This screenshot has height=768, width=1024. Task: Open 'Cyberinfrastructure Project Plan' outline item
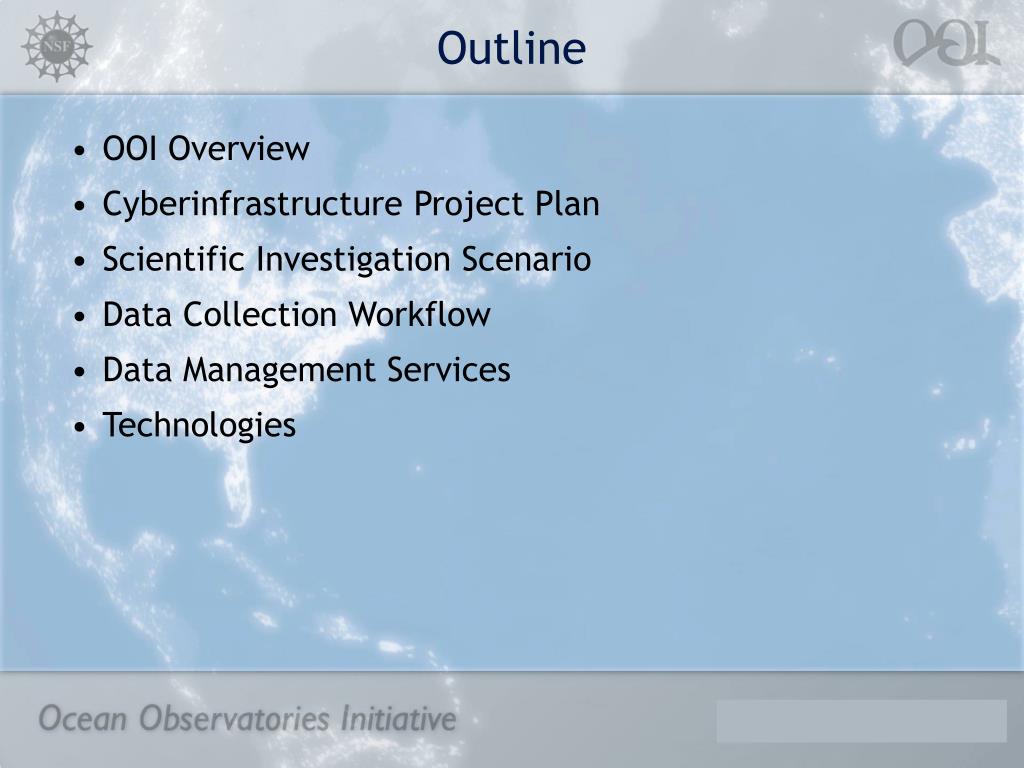tap(351, 204)
